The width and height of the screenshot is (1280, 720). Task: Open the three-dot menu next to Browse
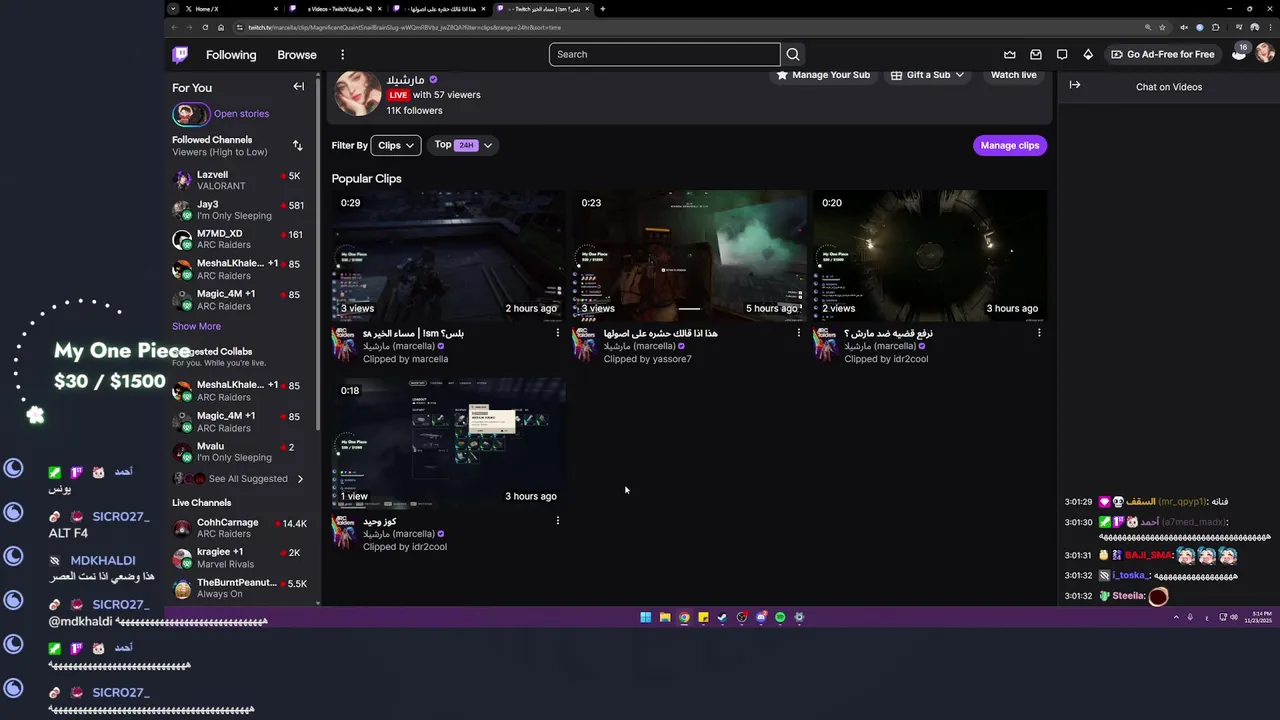[342, 55]
